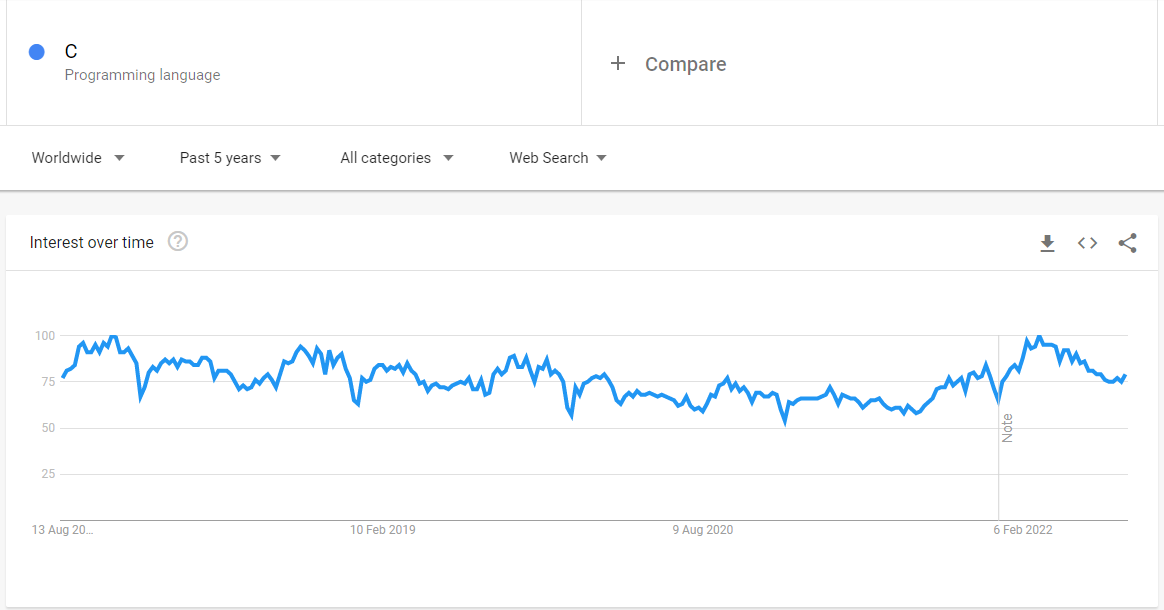Select the 10 Feb 2019 axis label
Image resolution: width=1164 pixels, height=610 pixels.
click(x=382, y=530)
